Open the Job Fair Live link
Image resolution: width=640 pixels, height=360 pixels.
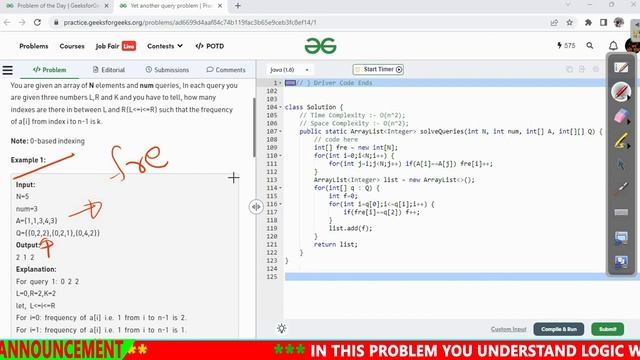[x=116, y=46]
